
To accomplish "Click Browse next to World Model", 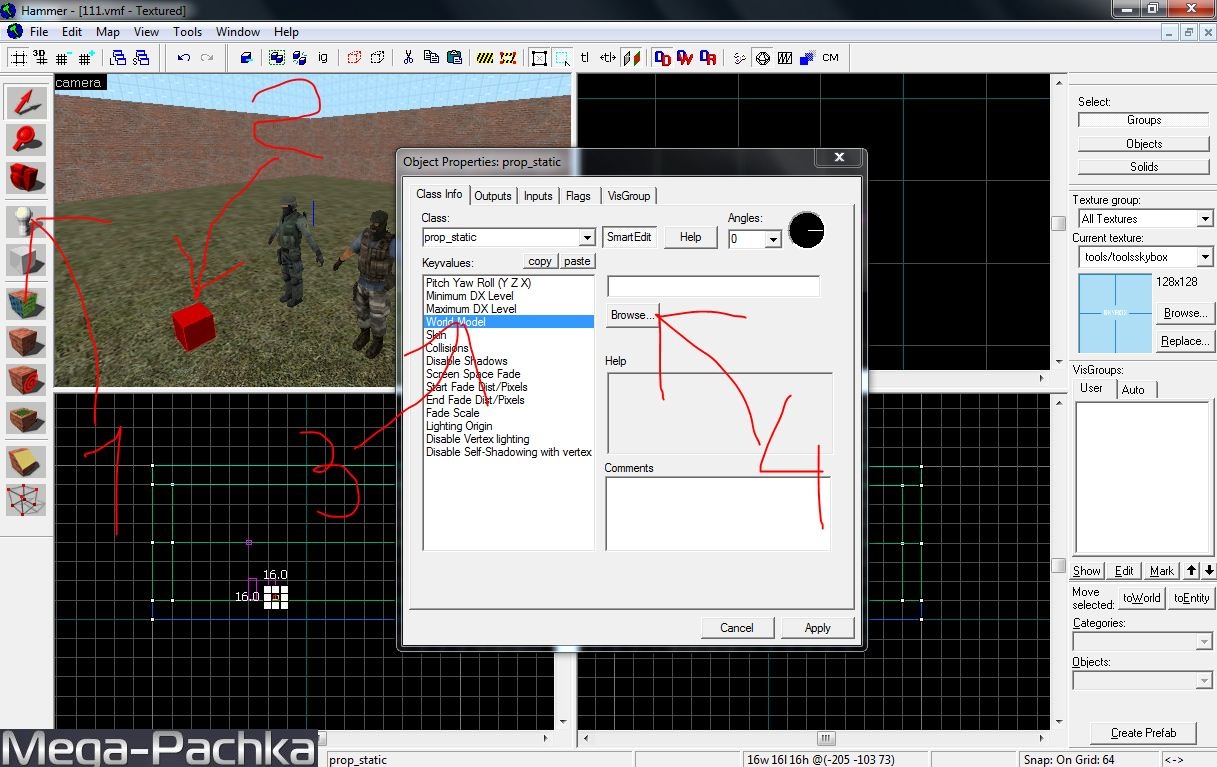I will [632, 315].
